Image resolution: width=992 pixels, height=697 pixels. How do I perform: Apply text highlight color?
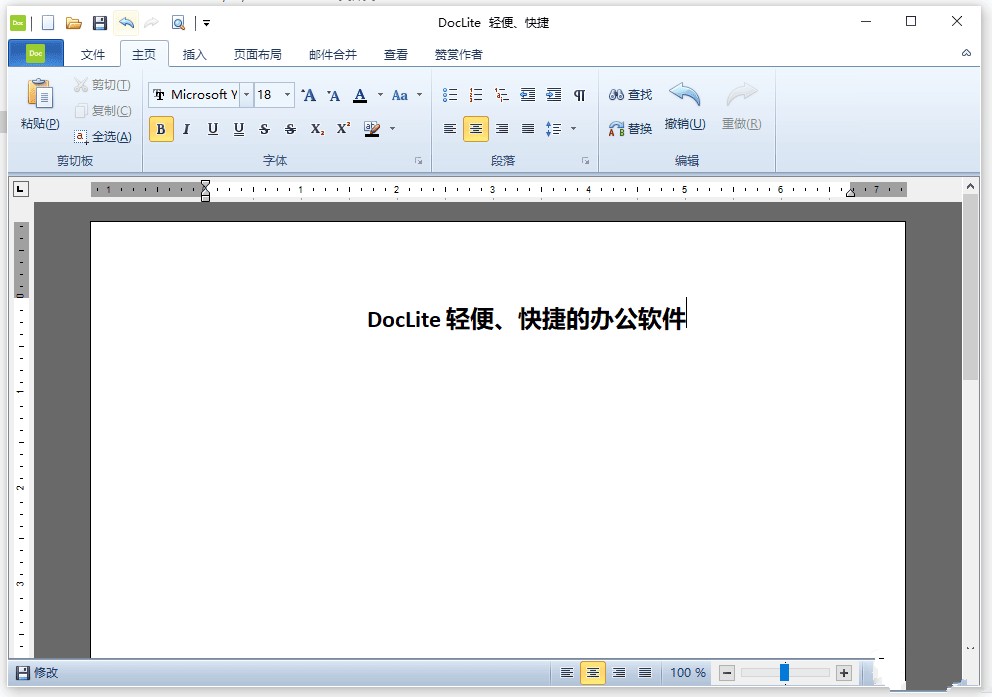tap(372, 129)
